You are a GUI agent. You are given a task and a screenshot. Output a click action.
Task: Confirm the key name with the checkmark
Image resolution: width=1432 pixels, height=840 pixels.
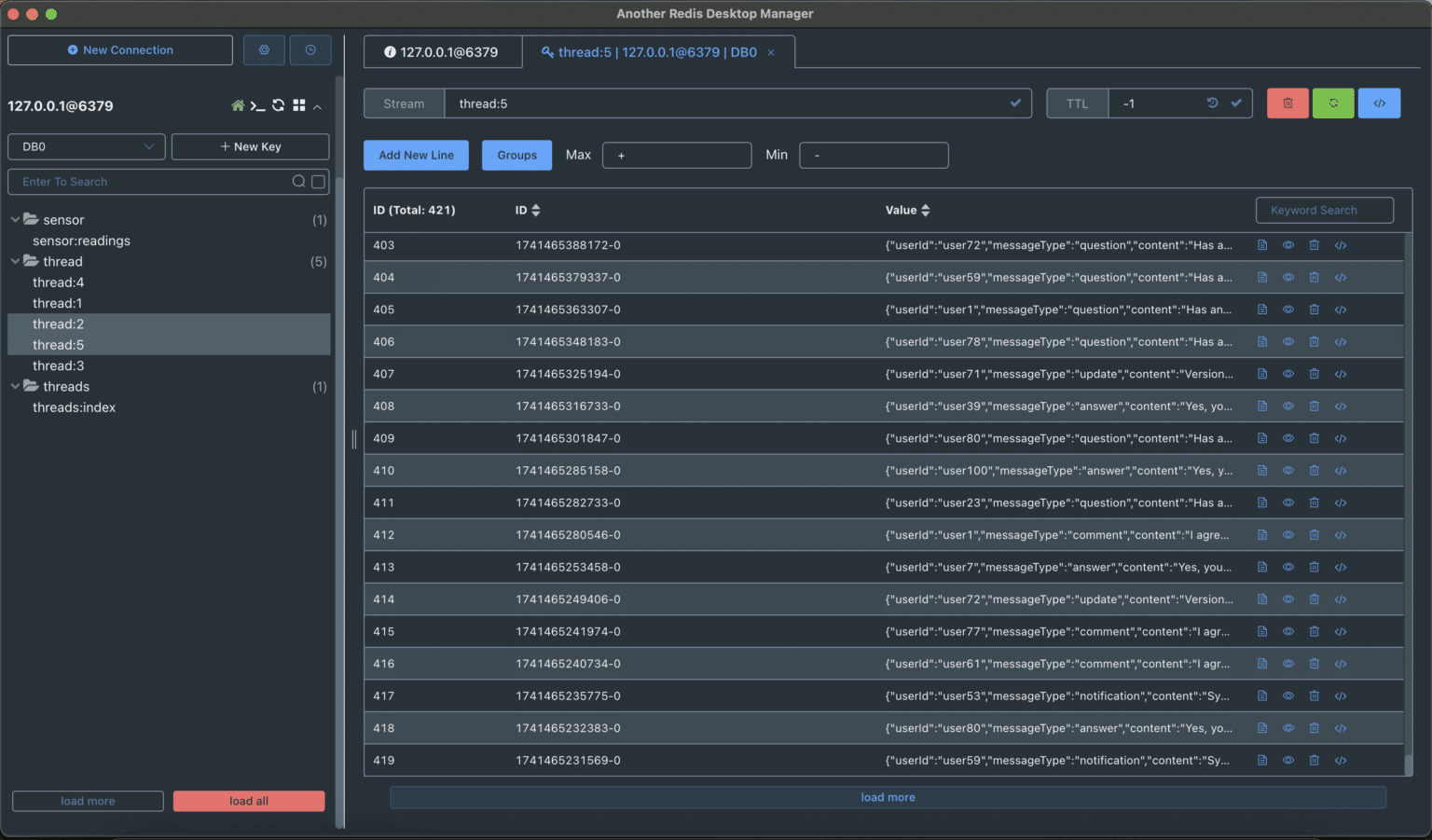point(1016,103)
